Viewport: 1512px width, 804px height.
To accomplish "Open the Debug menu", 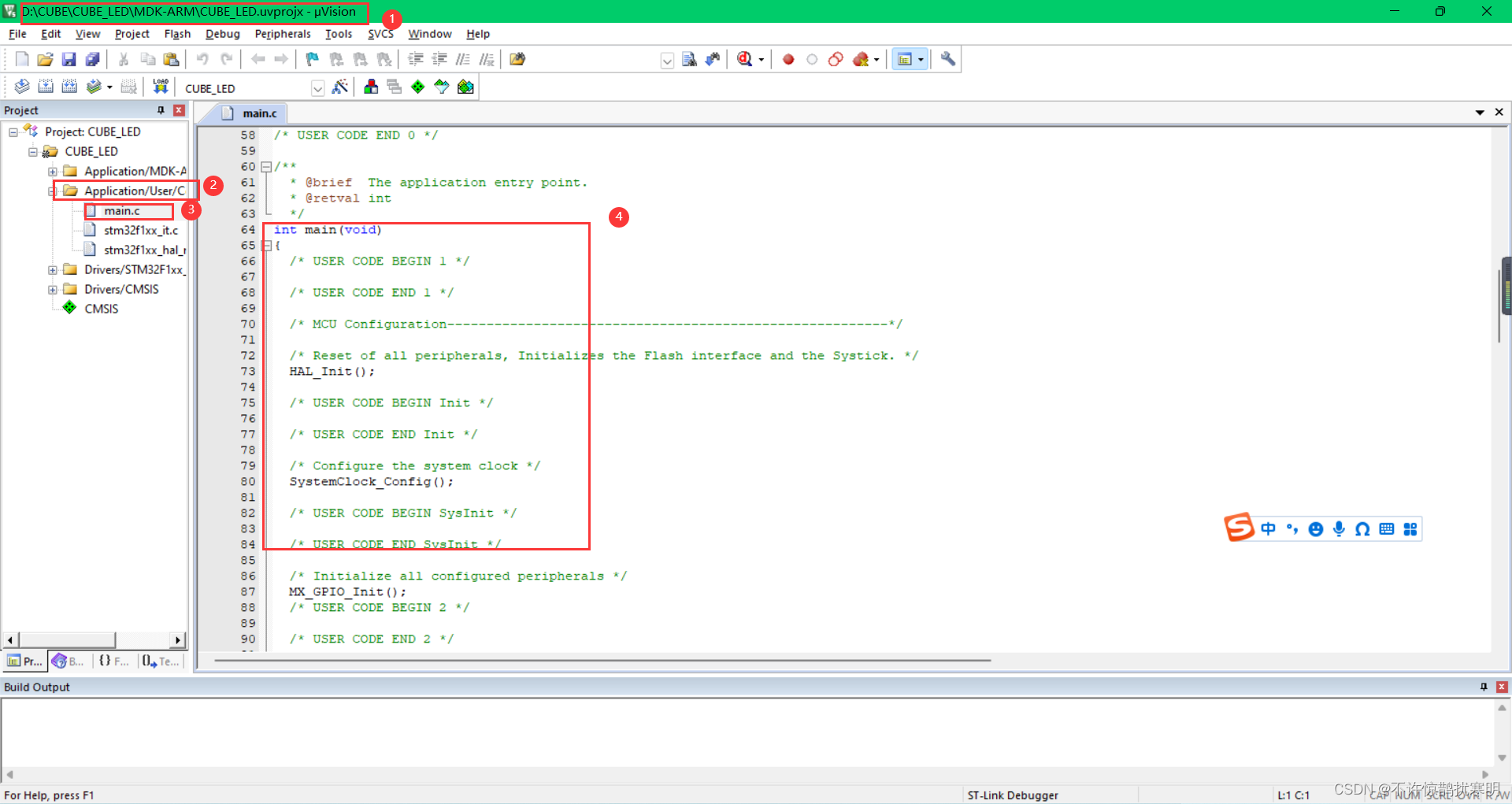I will tap(223, 34).
